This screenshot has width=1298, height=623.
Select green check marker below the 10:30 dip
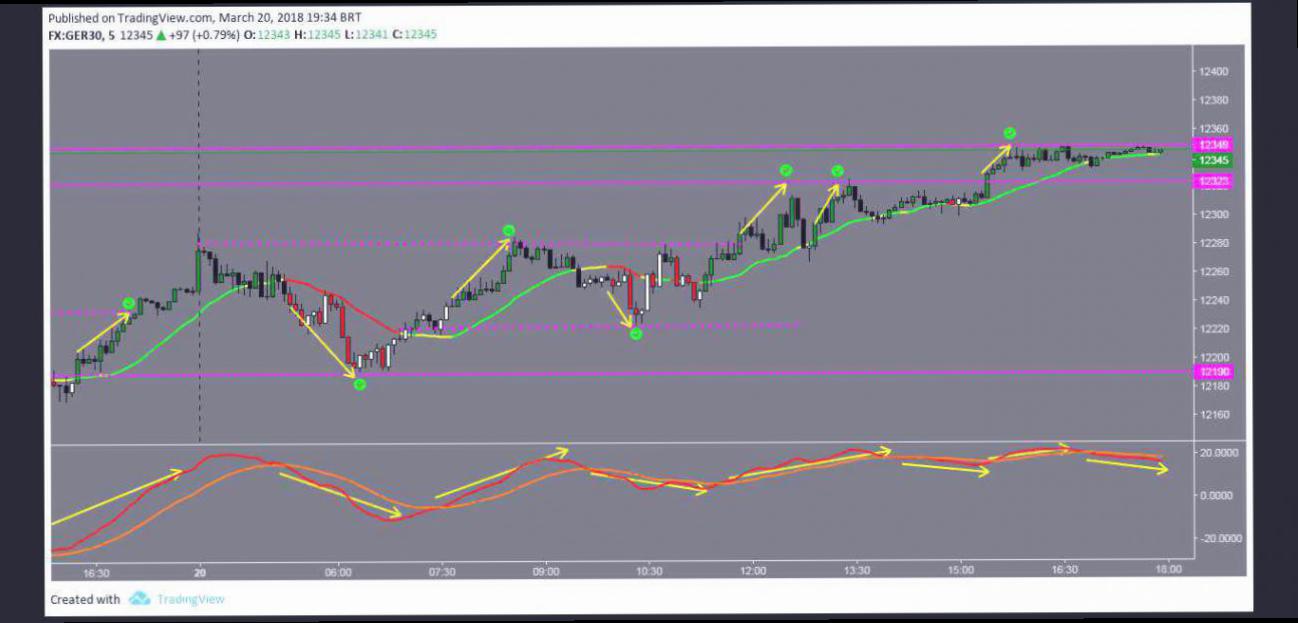635,334
